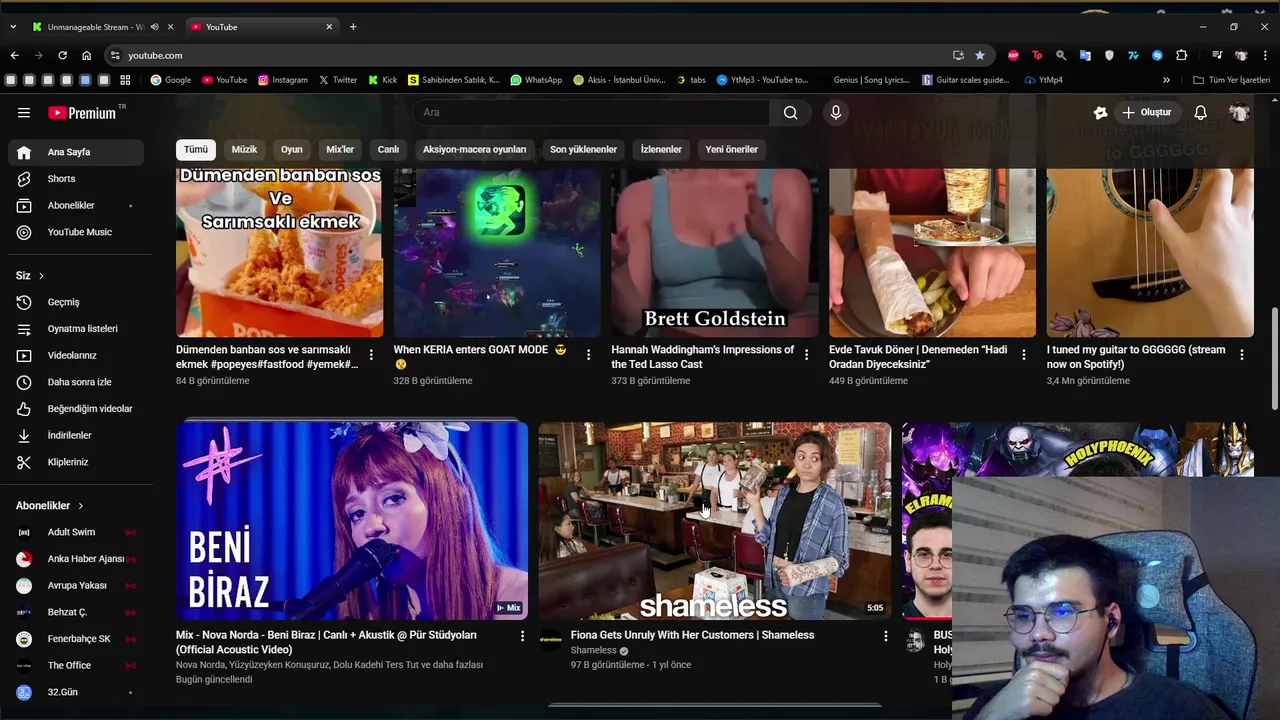Select Aksiyon-macera oyunları filter chip
The height and width of the screenshot is (720, 1280).
click(x=474, y=149)
